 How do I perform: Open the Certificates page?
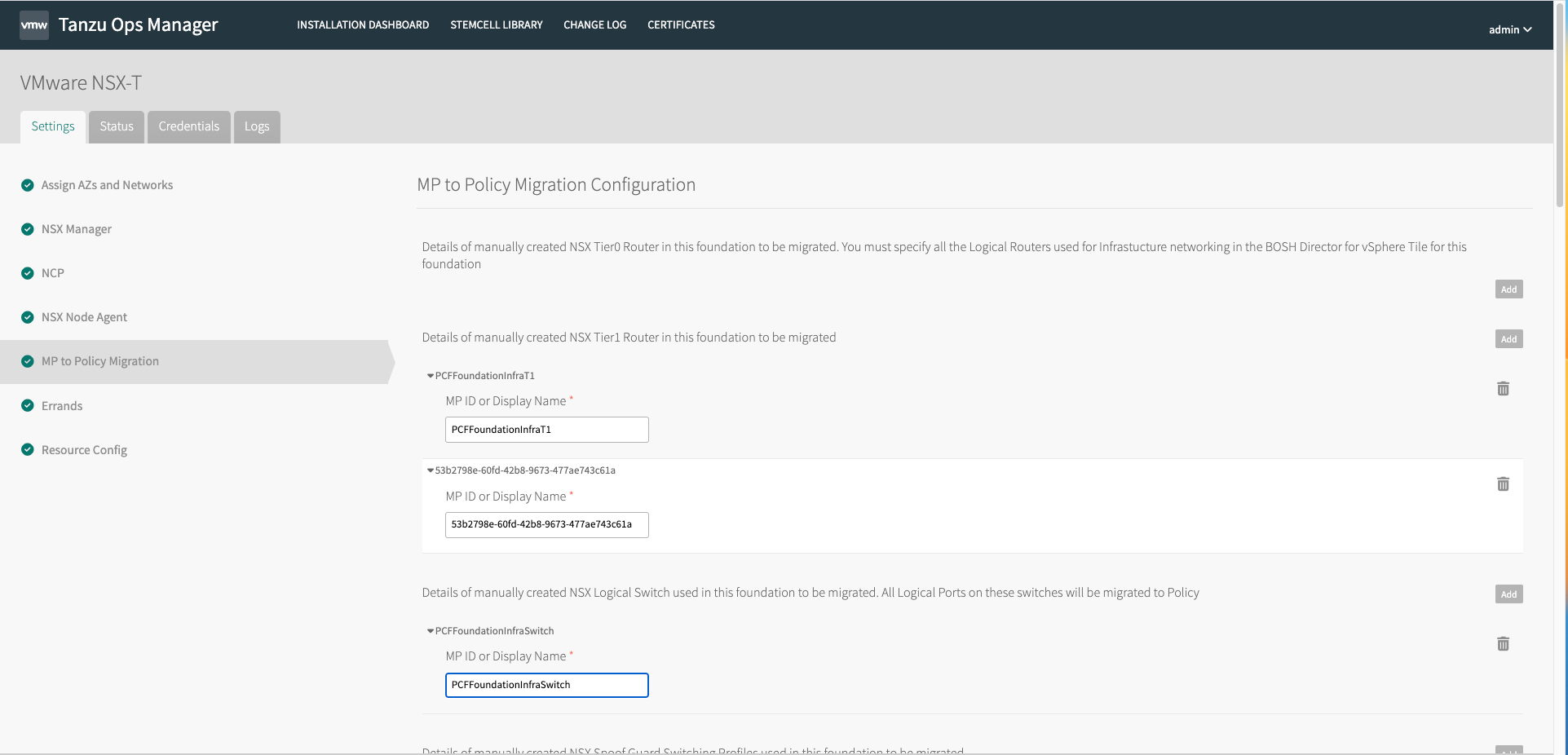pyautogui.click(x=681, y=25)
